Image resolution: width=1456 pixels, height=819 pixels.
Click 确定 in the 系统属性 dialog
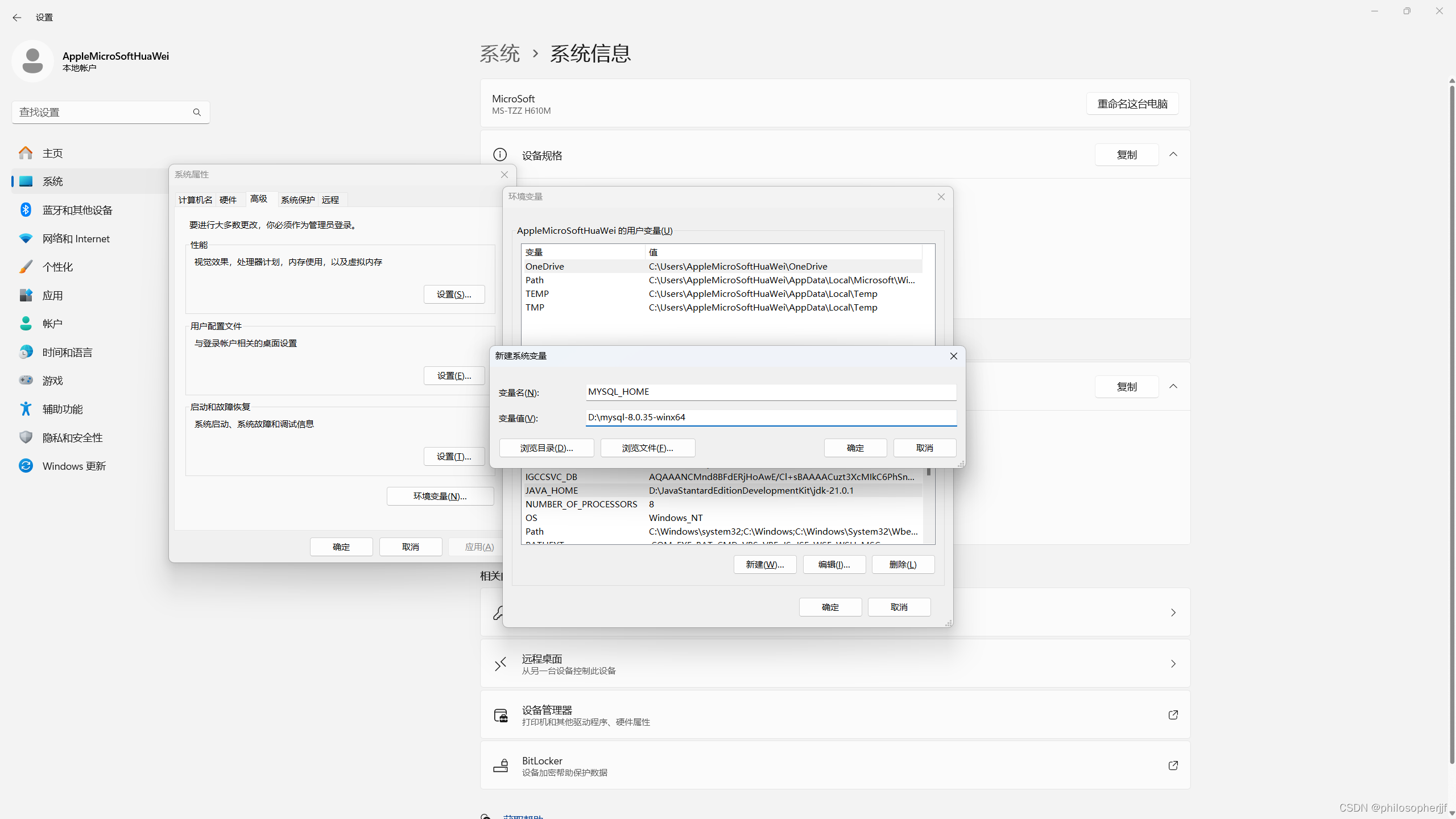point(341,547)
